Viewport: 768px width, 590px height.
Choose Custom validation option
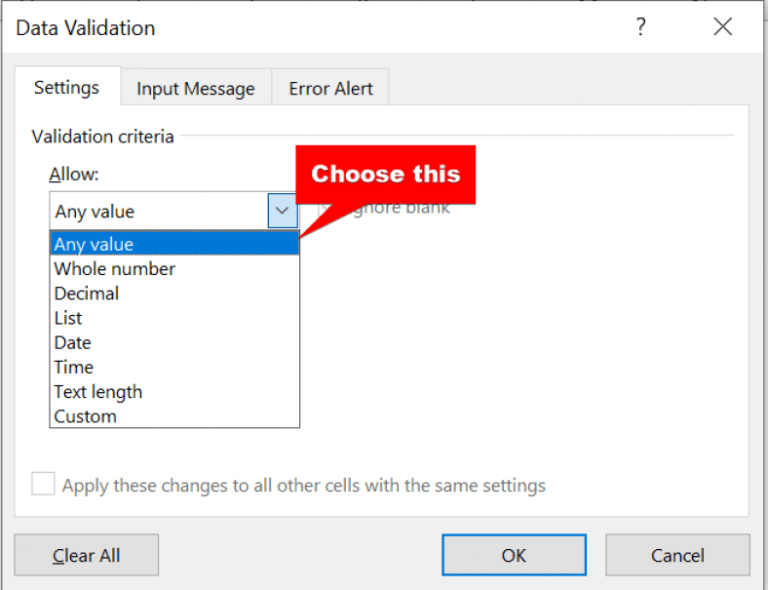pyautogui.click(x=85, y=416)
